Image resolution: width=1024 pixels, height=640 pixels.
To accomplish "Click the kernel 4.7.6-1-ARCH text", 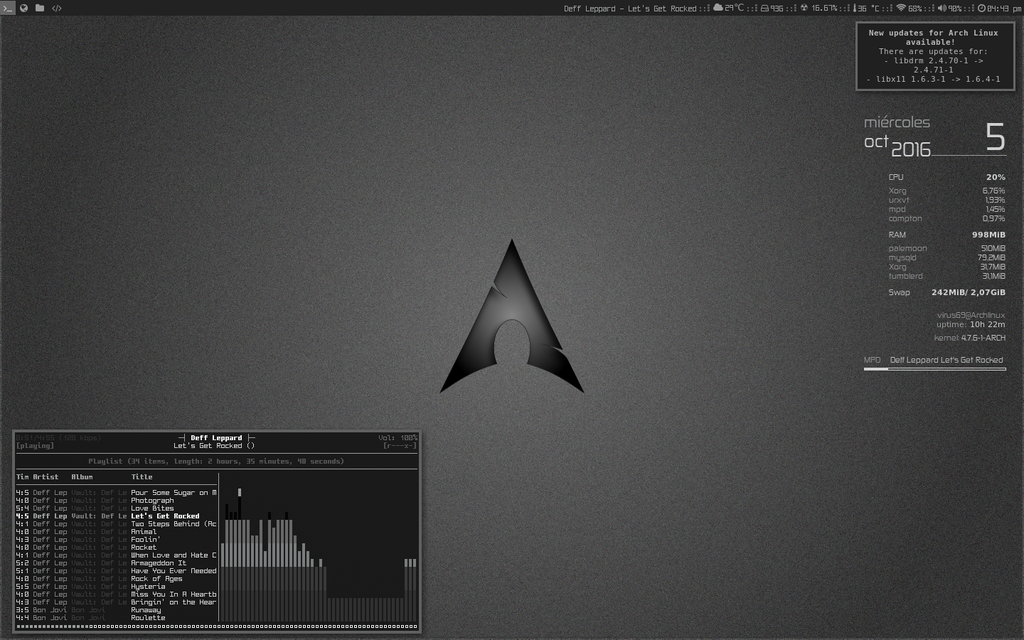I will pyautogui.click(x=969, y=338).
